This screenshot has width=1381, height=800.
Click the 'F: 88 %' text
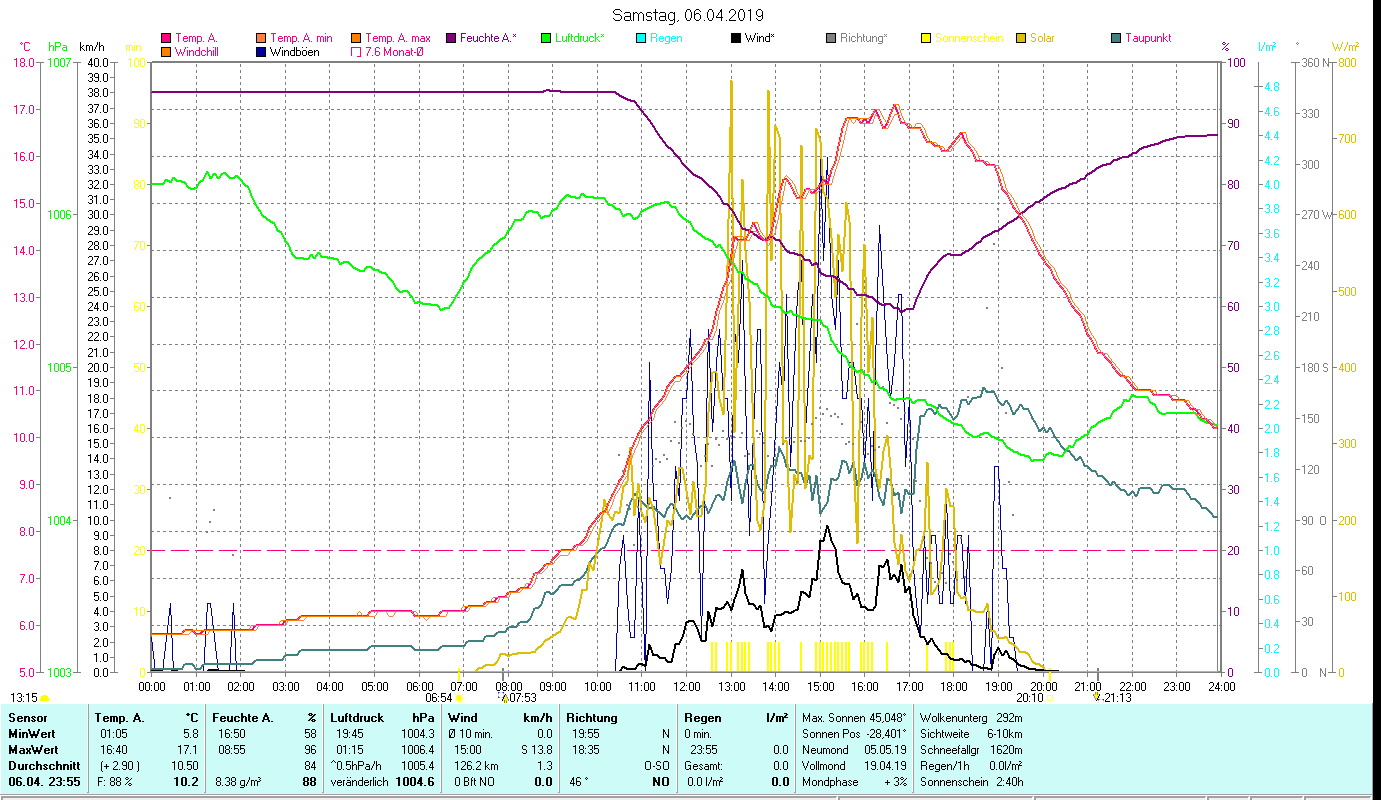(x=113, y=782)
